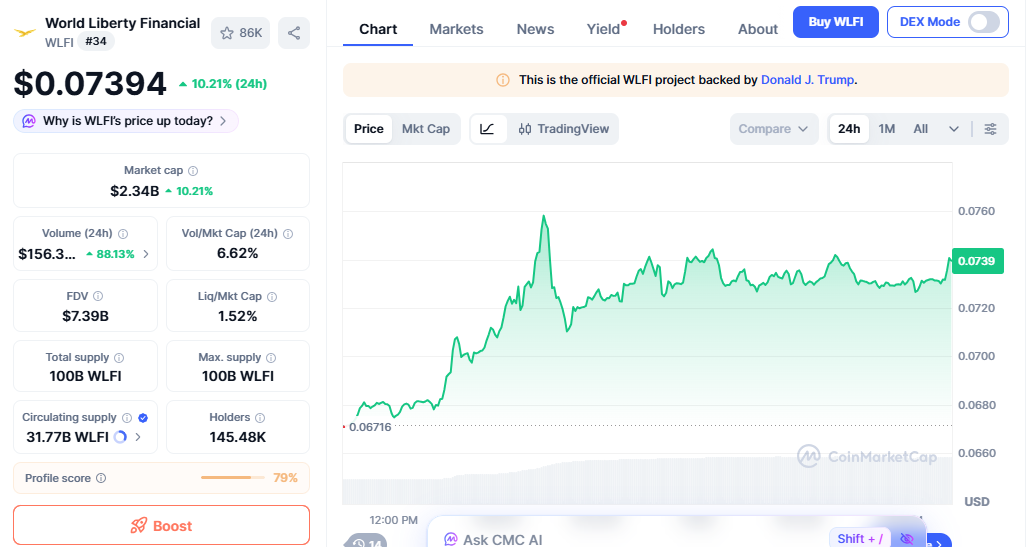Click the 0.06716 opening price label
Viewport: 1026px width, 547px height.
[x=370, y=427]
